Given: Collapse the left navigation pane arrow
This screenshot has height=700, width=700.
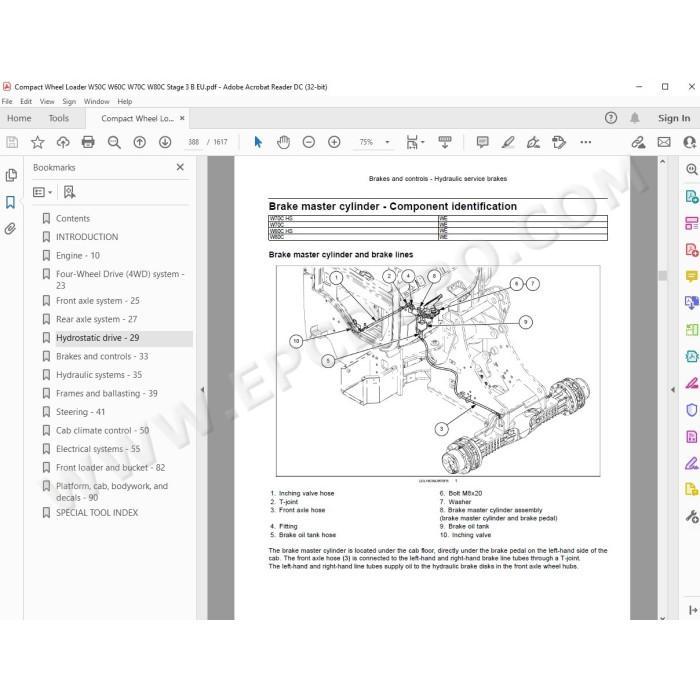Looking at the screenshot, I should click(202, 389).
